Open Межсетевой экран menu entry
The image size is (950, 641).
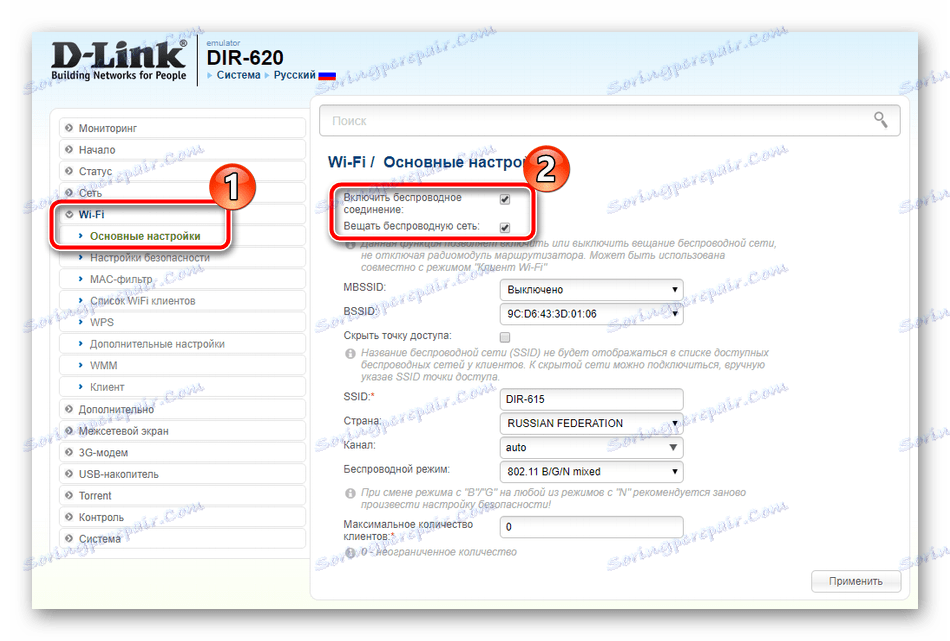click(182, 431)
